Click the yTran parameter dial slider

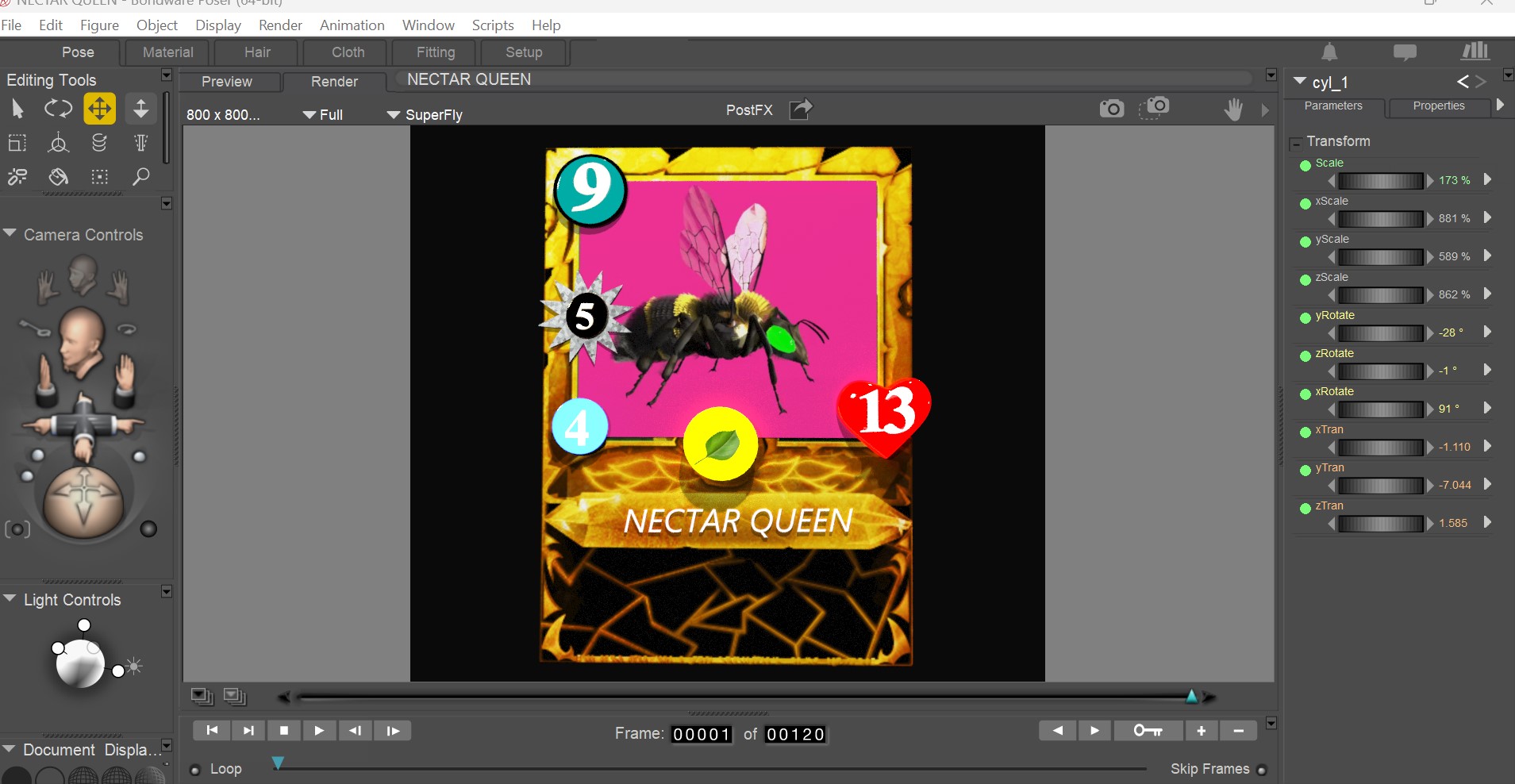[1381, 486]
